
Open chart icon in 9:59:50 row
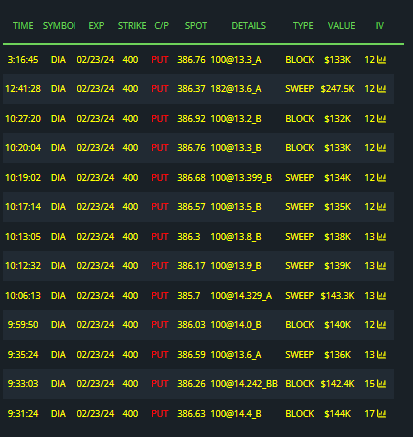tap(381, 325)
